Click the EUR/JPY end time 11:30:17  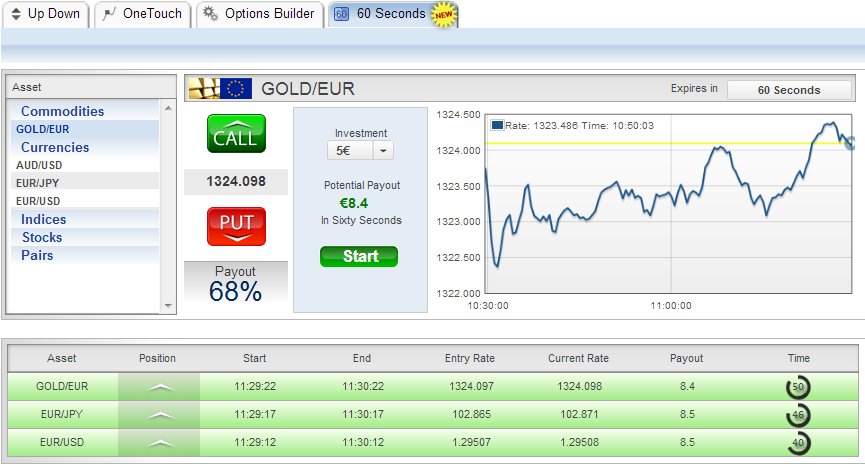(x=362, y=414)
